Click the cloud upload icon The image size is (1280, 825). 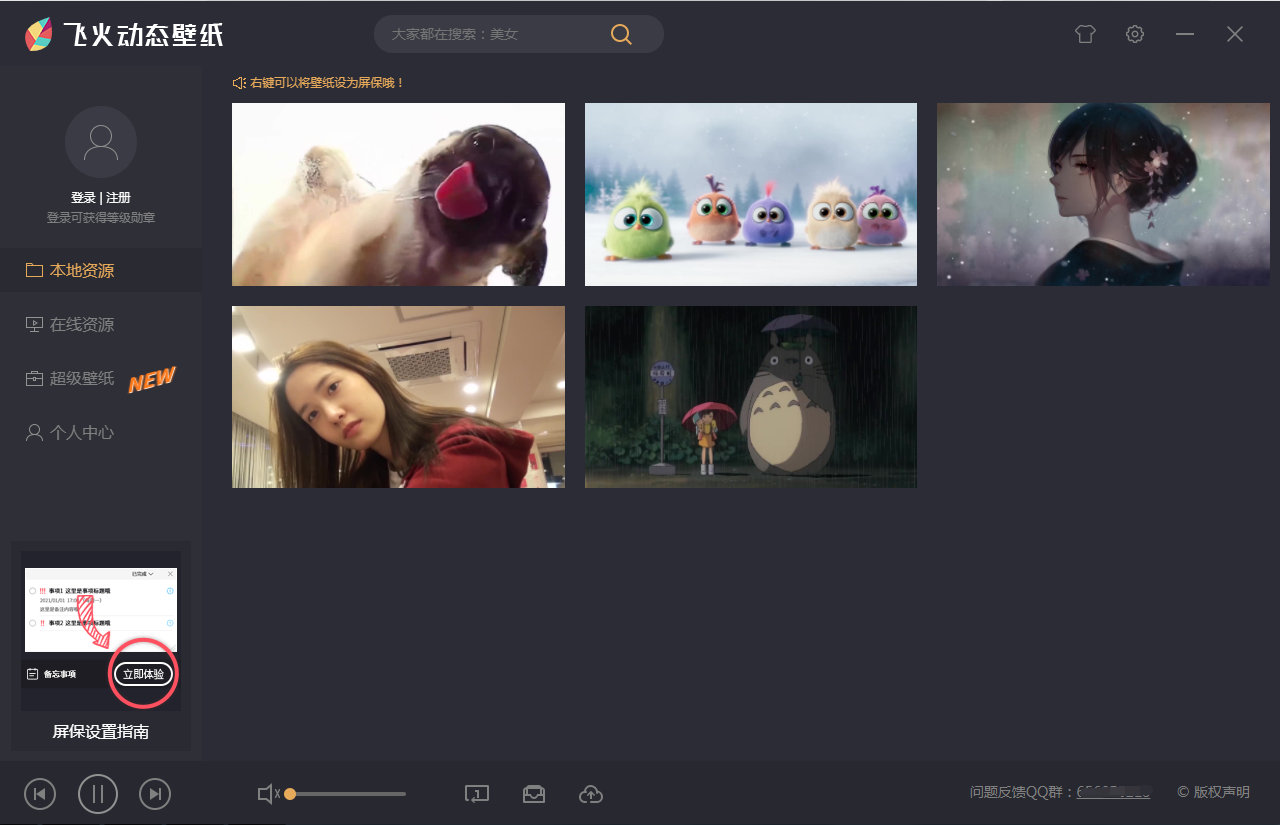tap(591, 794)
